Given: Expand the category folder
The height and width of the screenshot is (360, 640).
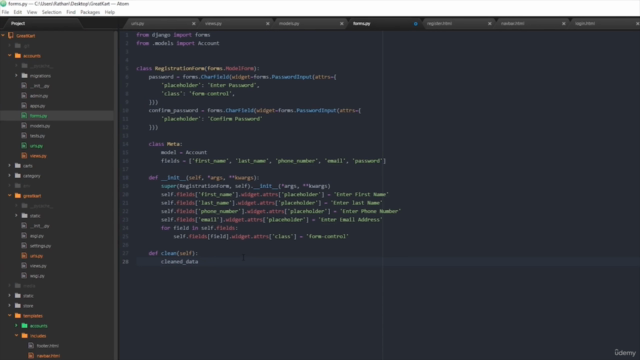Looking at the screenshot, I should pos(10,176).
